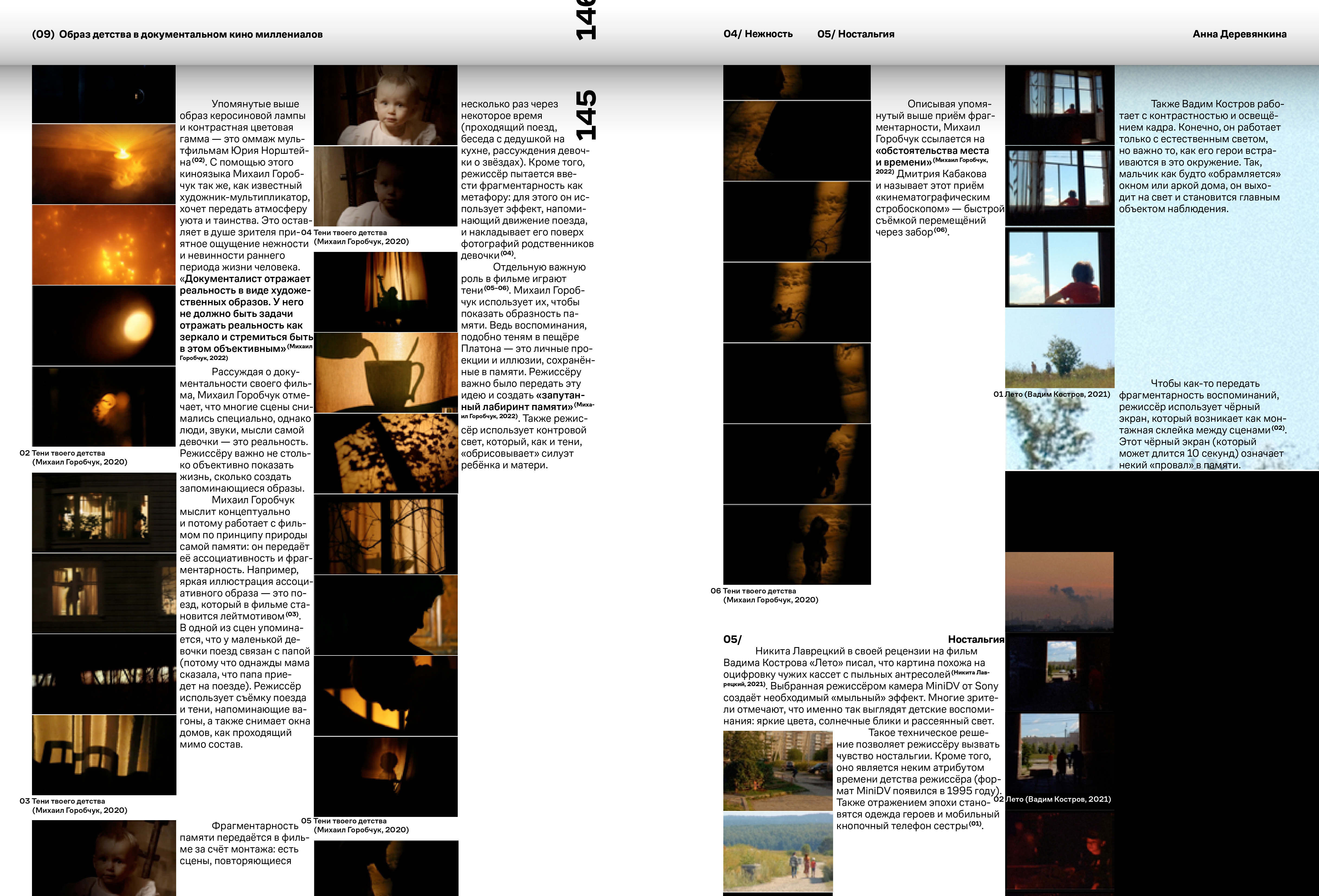Click the family walking on path photo

click(x=778, y=852)
